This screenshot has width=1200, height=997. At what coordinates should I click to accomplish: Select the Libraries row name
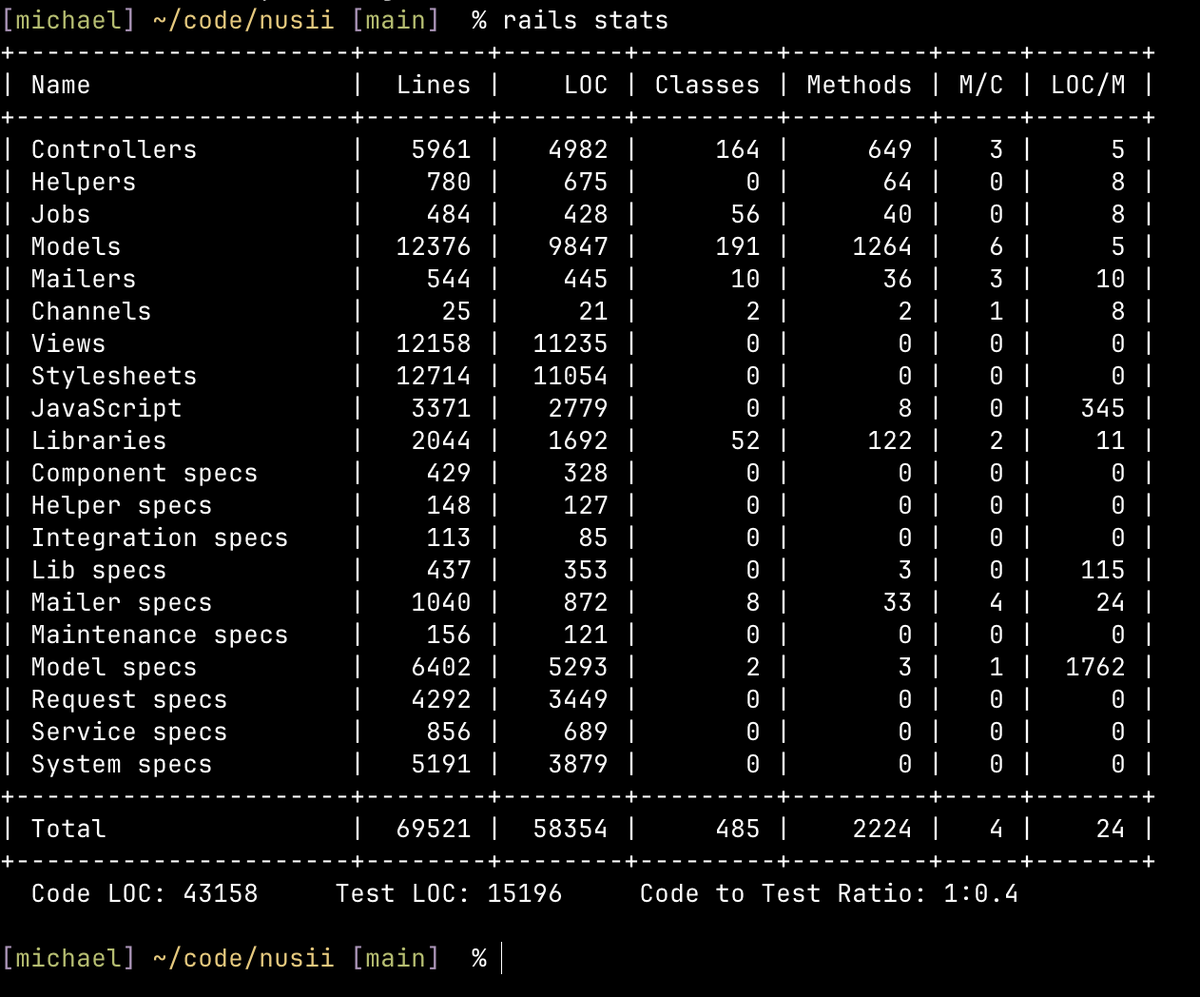coord(99,441)
